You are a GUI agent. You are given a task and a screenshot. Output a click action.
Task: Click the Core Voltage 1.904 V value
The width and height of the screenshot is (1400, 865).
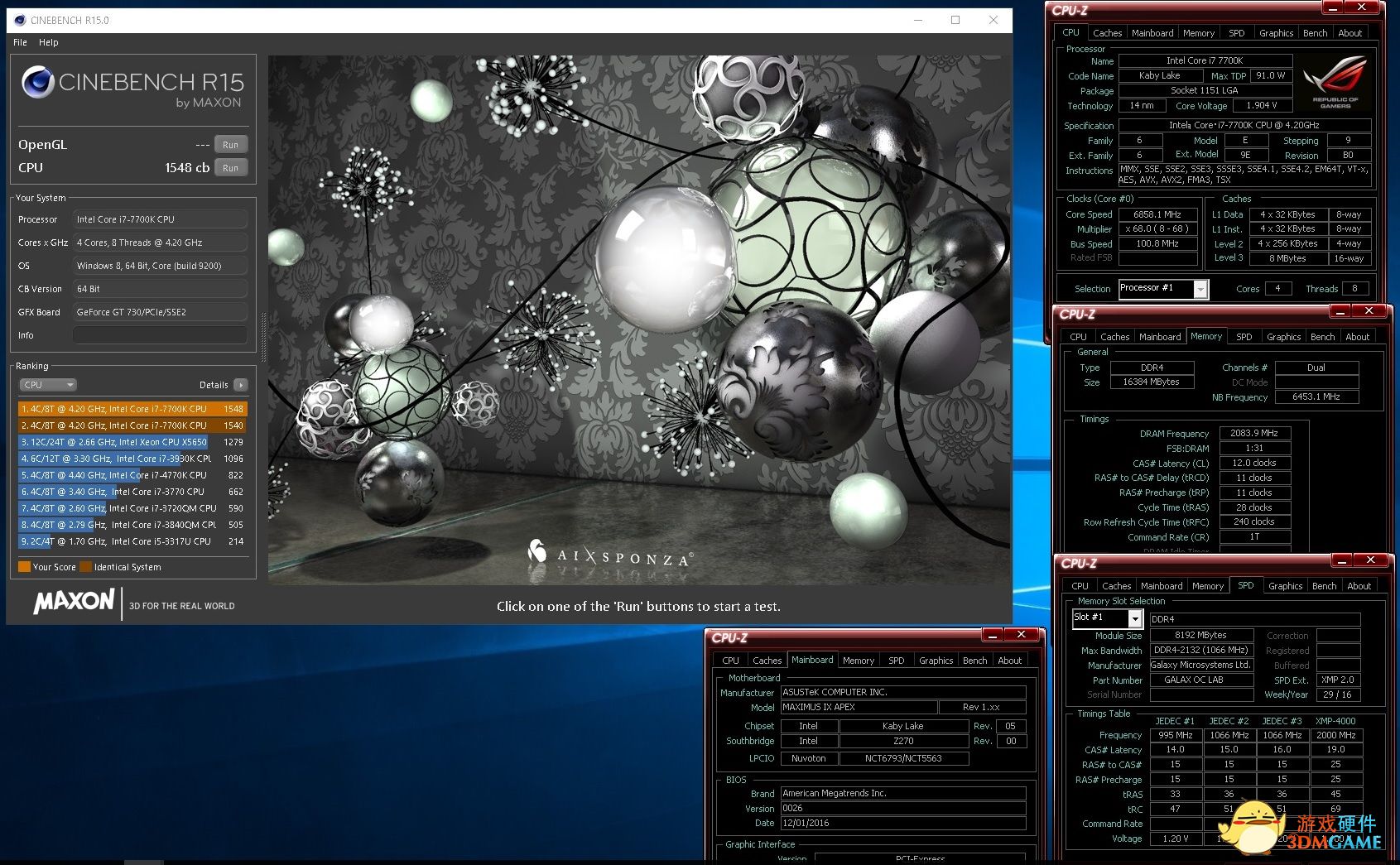1261,106
